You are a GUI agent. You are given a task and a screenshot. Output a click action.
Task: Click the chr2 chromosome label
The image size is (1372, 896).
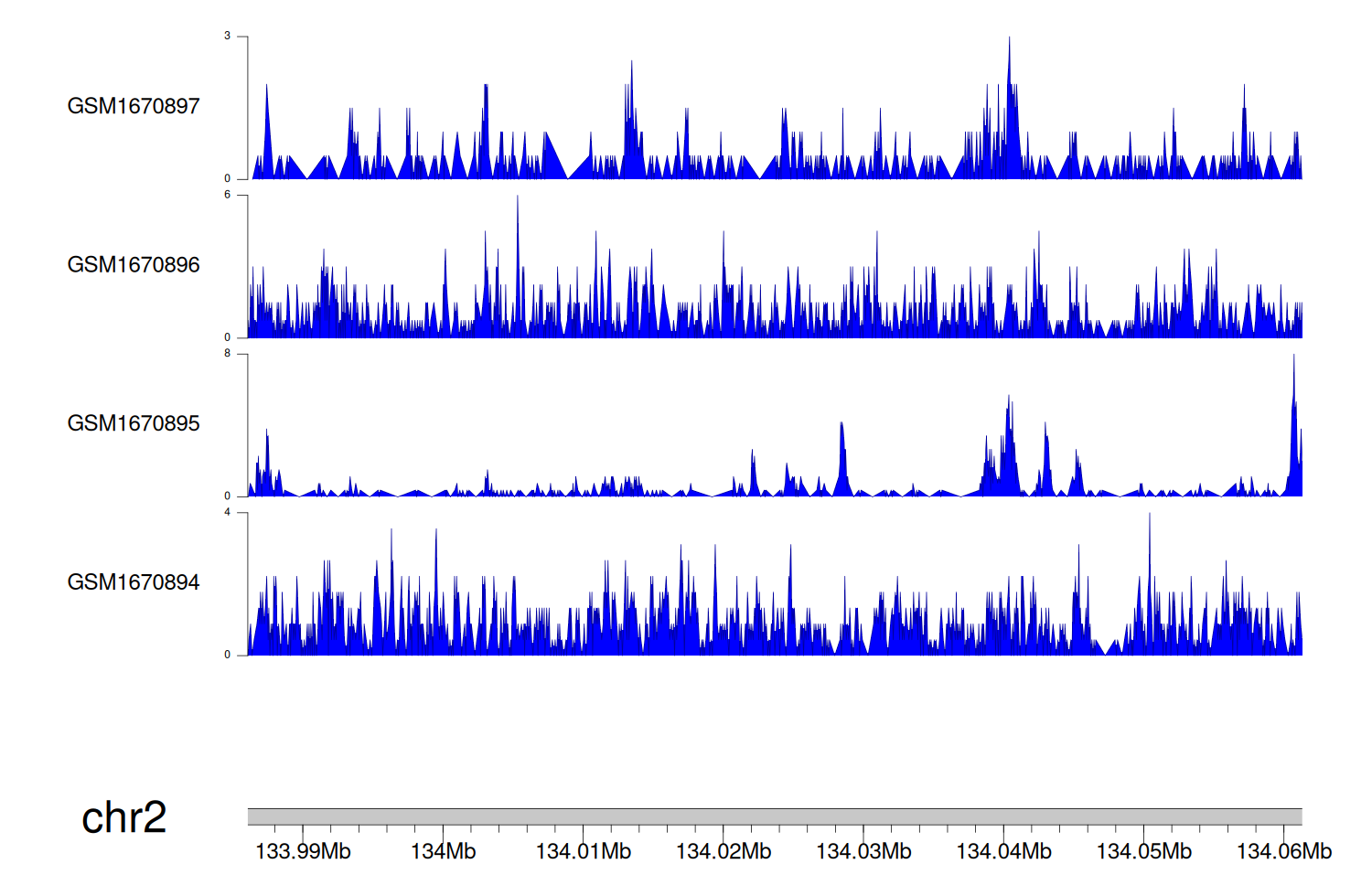click(123, 817)
